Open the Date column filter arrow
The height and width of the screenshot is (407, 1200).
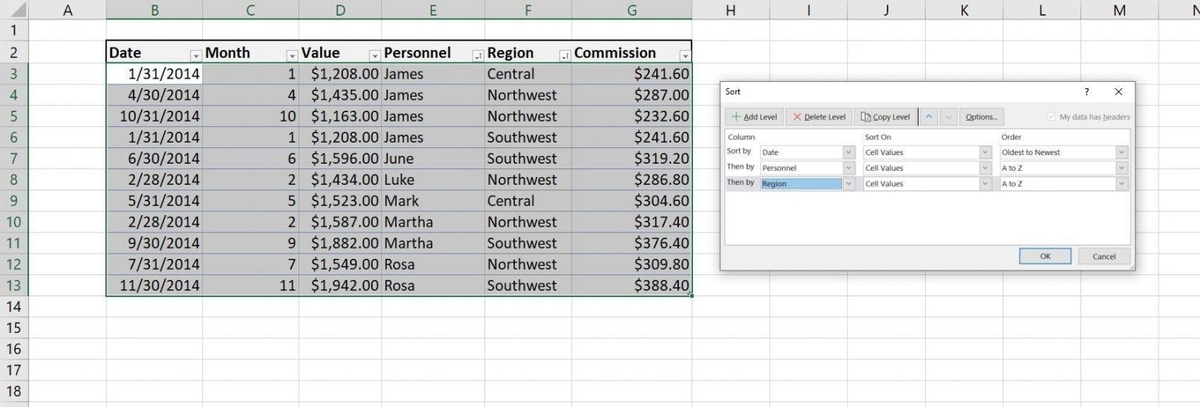click(x=196, y=54)
